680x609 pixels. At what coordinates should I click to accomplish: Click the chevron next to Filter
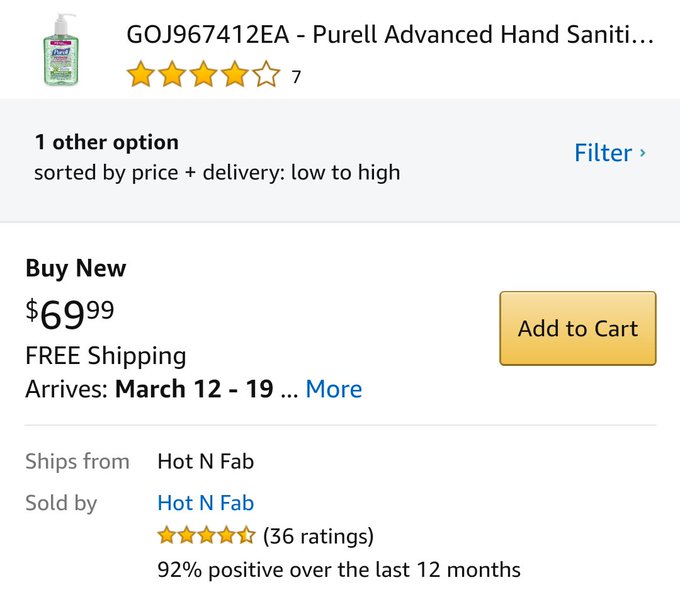pyautogui.click(x=642, y=153)
